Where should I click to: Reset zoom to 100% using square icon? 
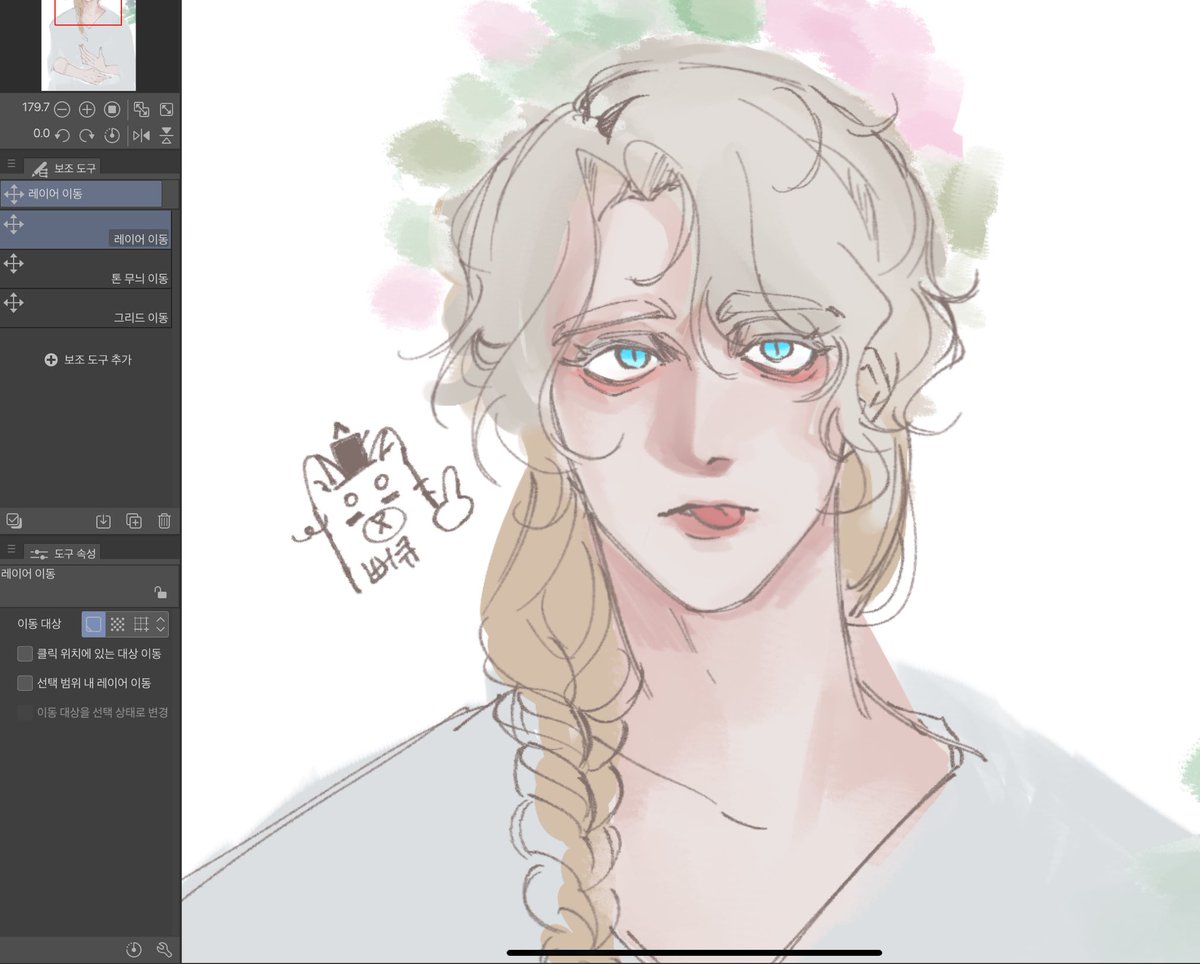click(x=112, y=108)
